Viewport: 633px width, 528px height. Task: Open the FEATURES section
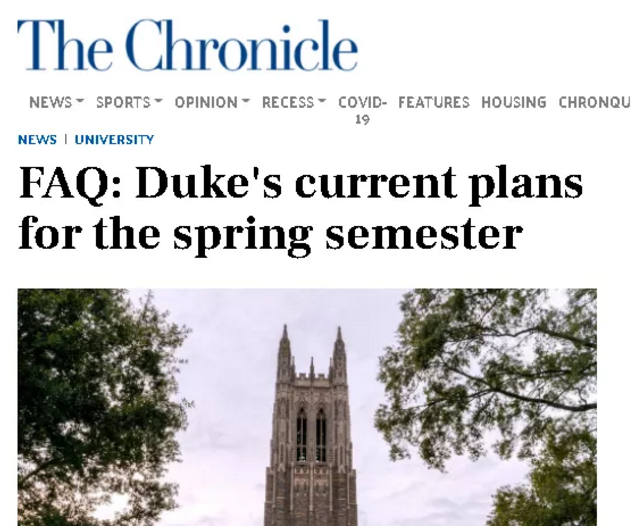pos(433,102)
